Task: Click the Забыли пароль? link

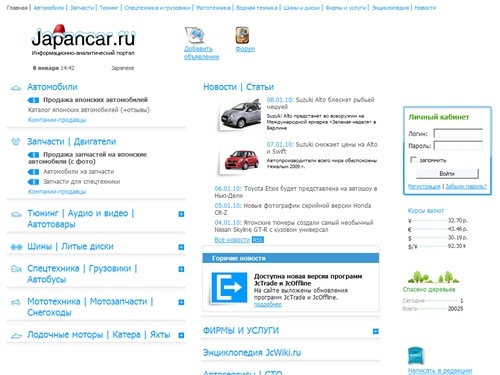Action: pyautogui.click(x=466, y=186)
